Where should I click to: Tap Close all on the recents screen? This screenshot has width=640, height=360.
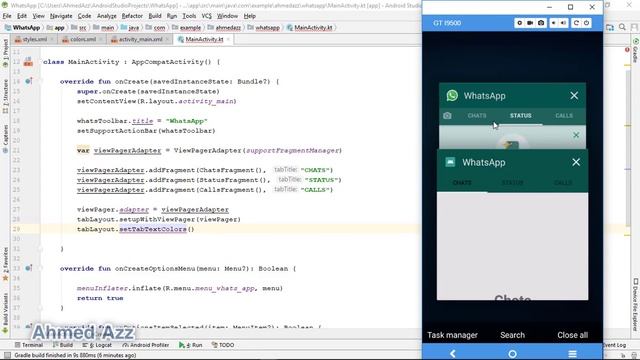coord(573,335)
